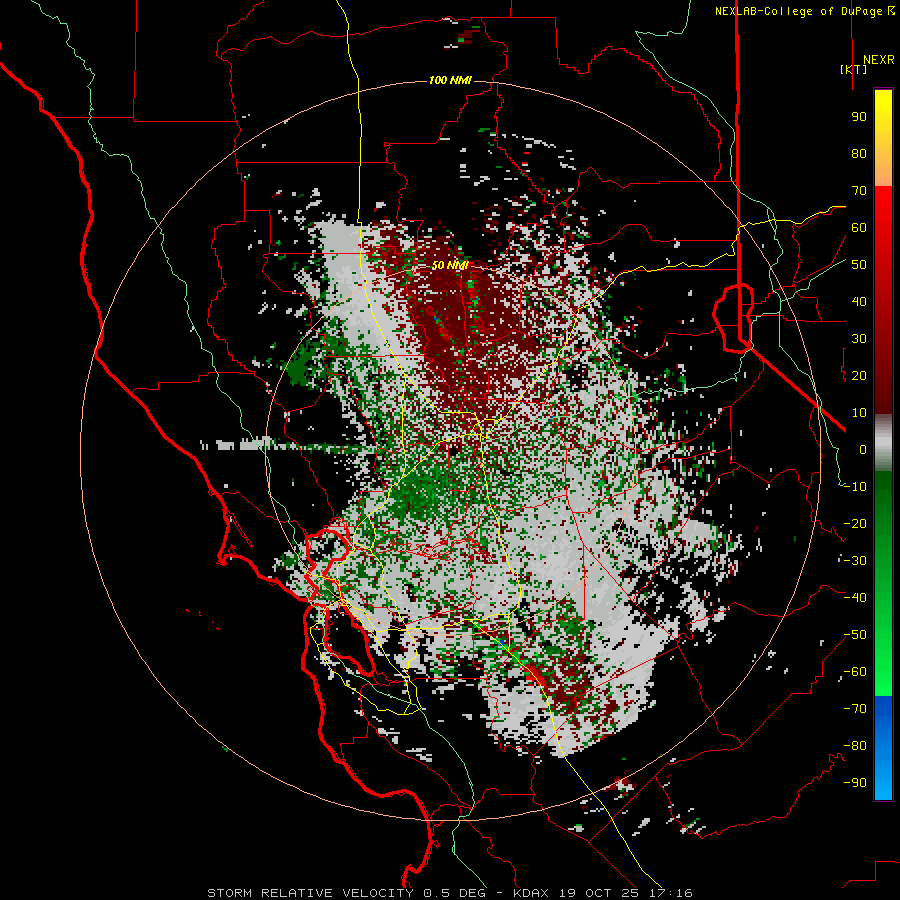This screenshot has height=900, width=900.
Task: Click the -50 scale value
Action: (x=855, y=635)
